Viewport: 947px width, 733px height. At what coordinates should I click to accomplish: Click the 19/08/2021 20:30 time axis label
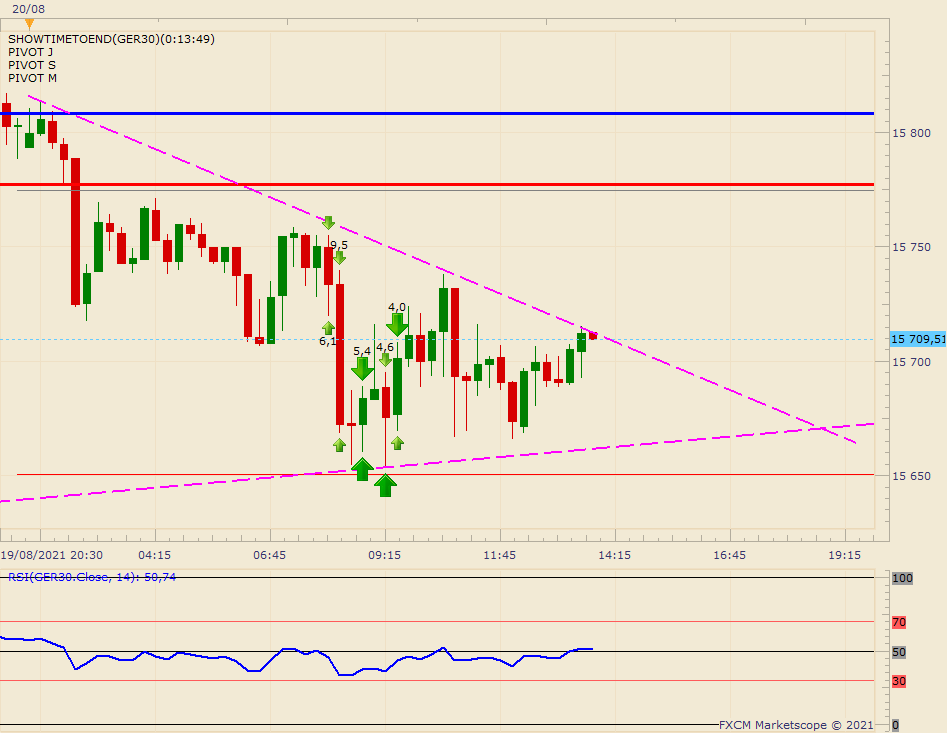(52, 555)
